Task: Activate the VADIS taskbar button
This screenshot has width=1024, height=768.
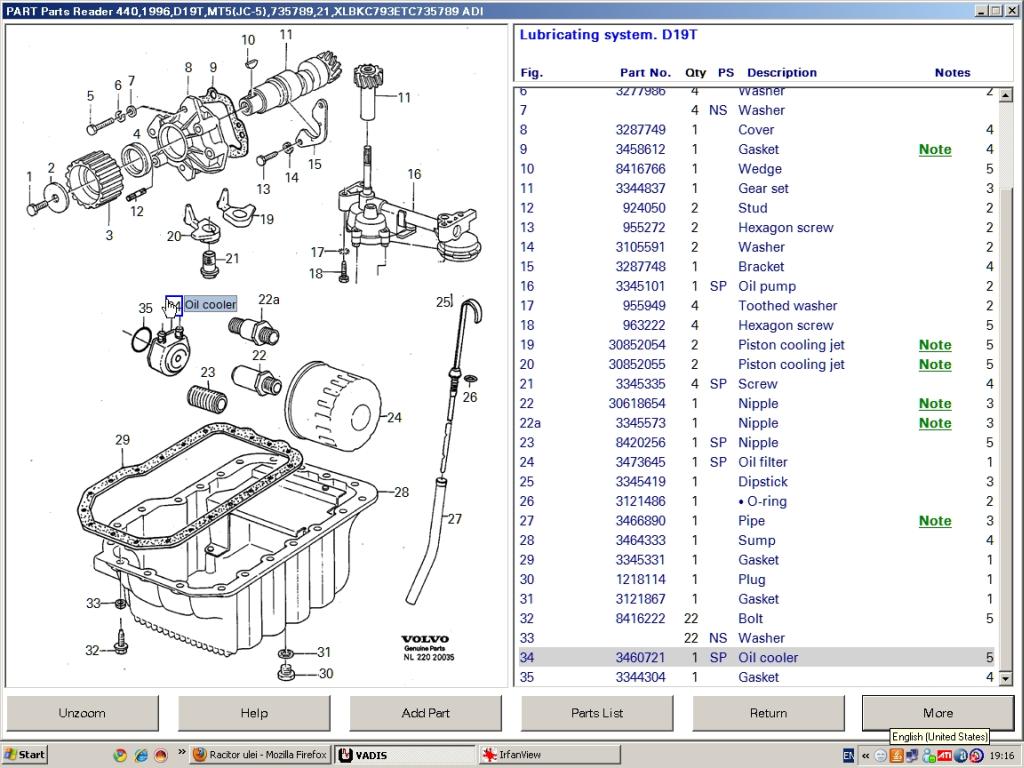Action: [405, 755]
